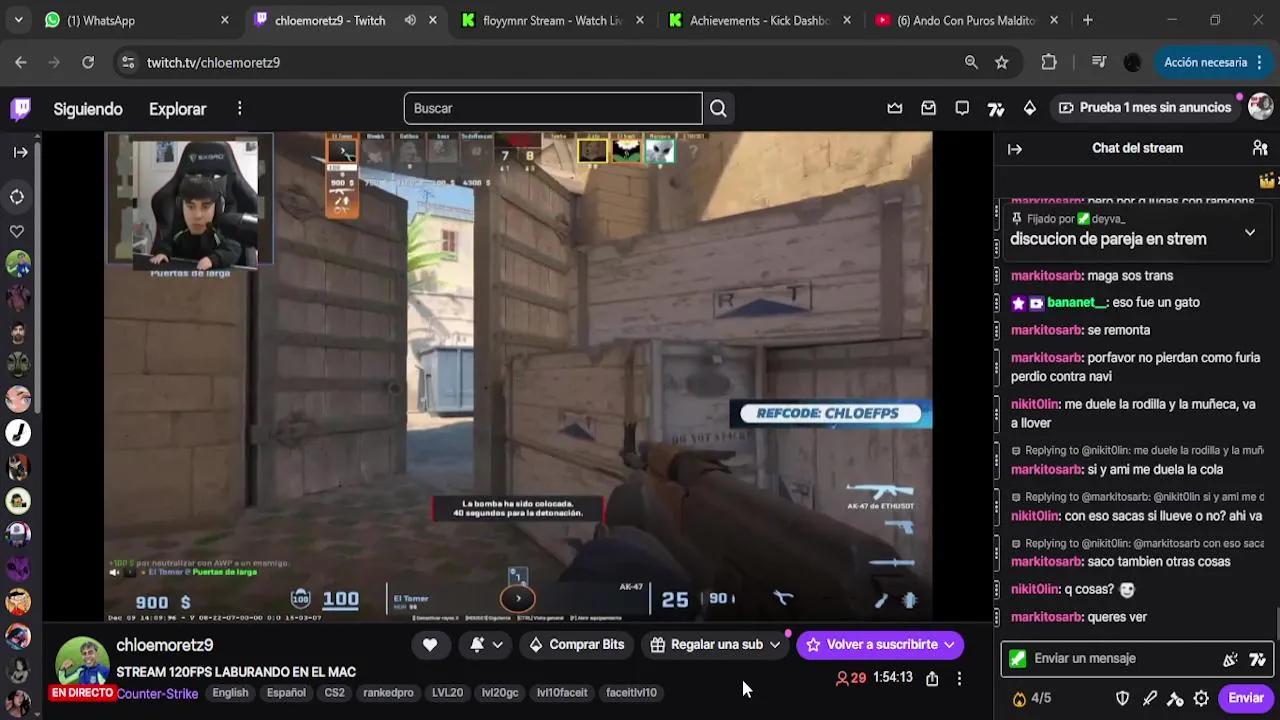Click the Español tag

[x=286, y=693]
